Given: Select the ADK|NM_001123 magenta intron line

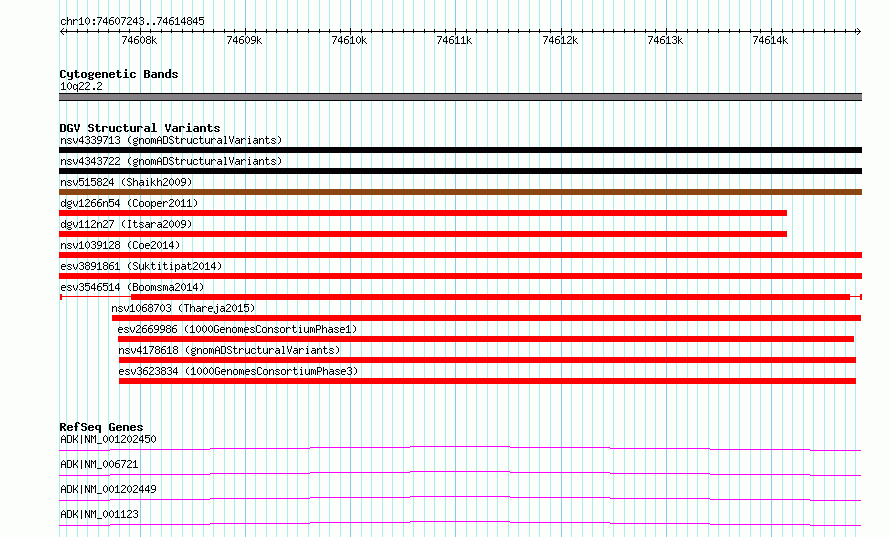Looking at the screenshot, I should coord(460,523).
